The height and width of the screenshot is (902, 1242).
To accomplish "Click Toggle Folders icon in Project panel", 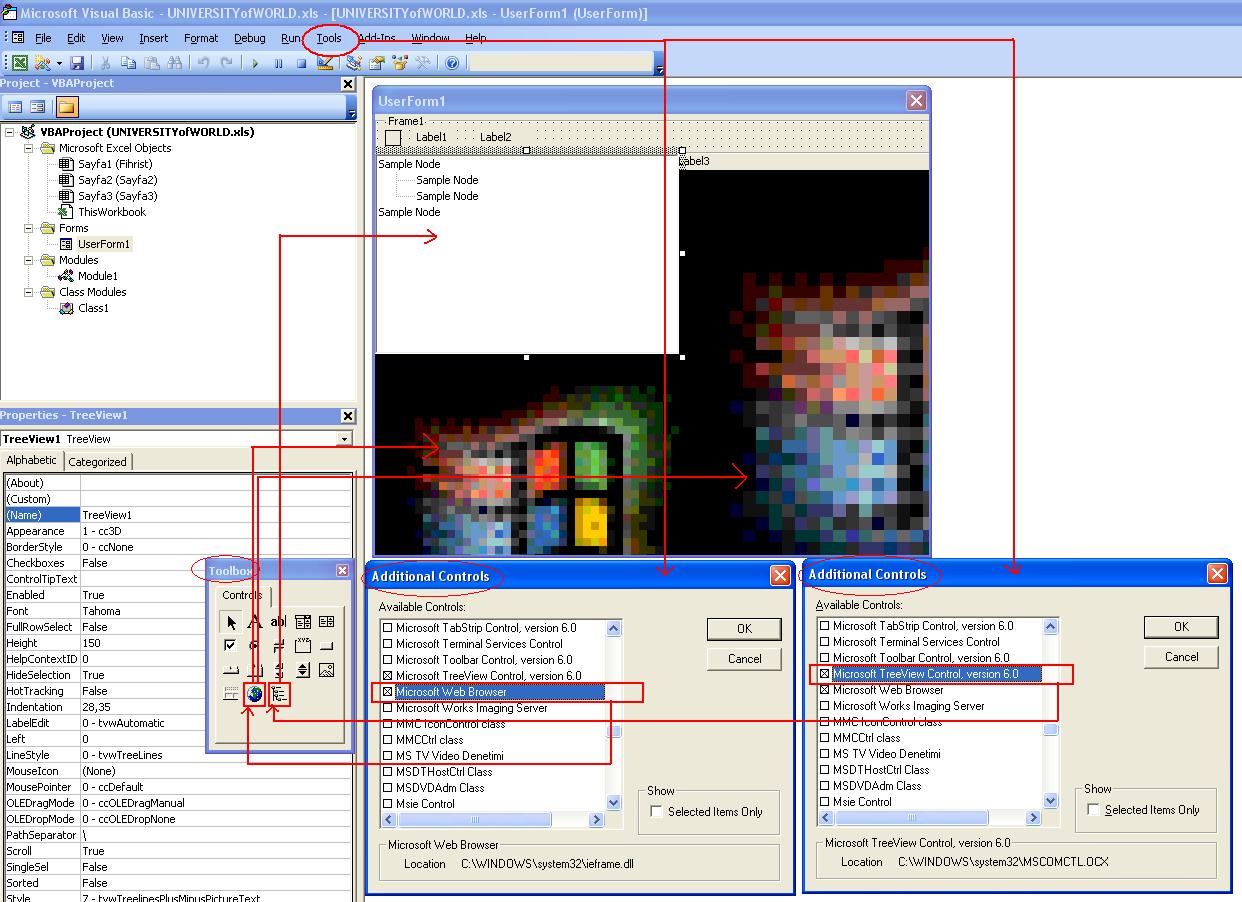I will 66,107.
